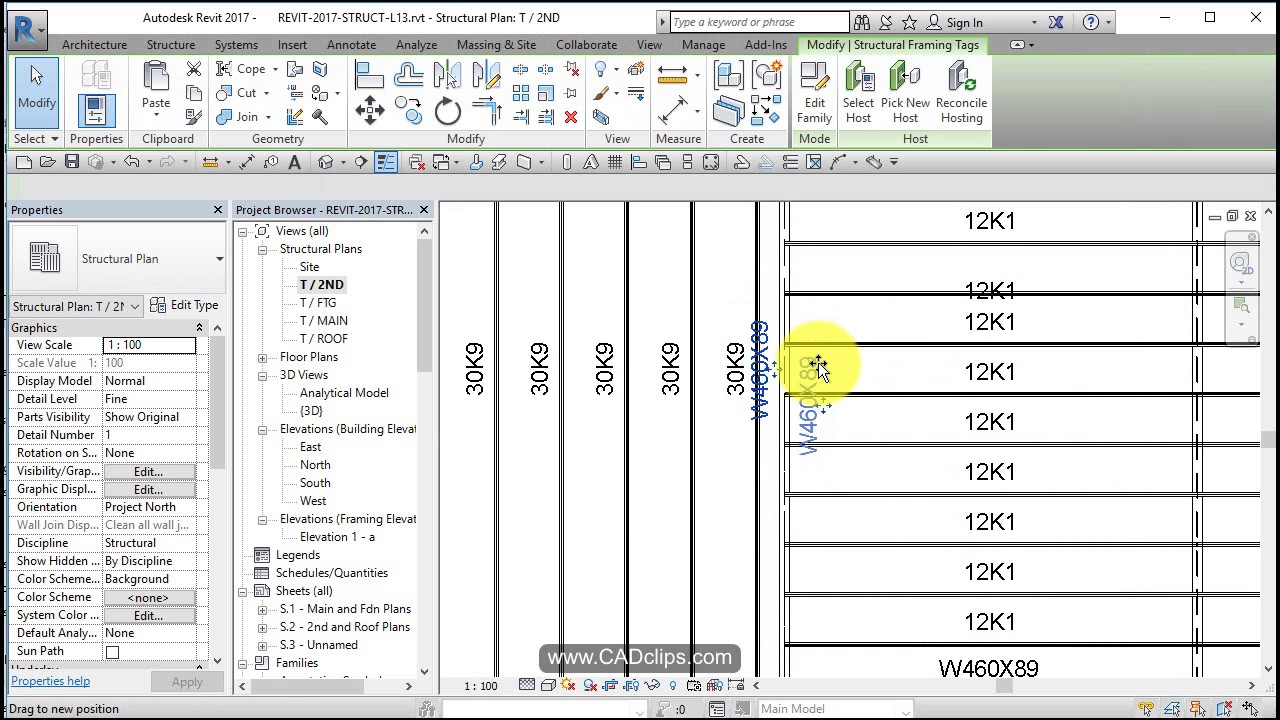Click Reveal Hidden Elements lightbulb
The height and width of the screenshot is (720, 1280).
click(673, 686)
